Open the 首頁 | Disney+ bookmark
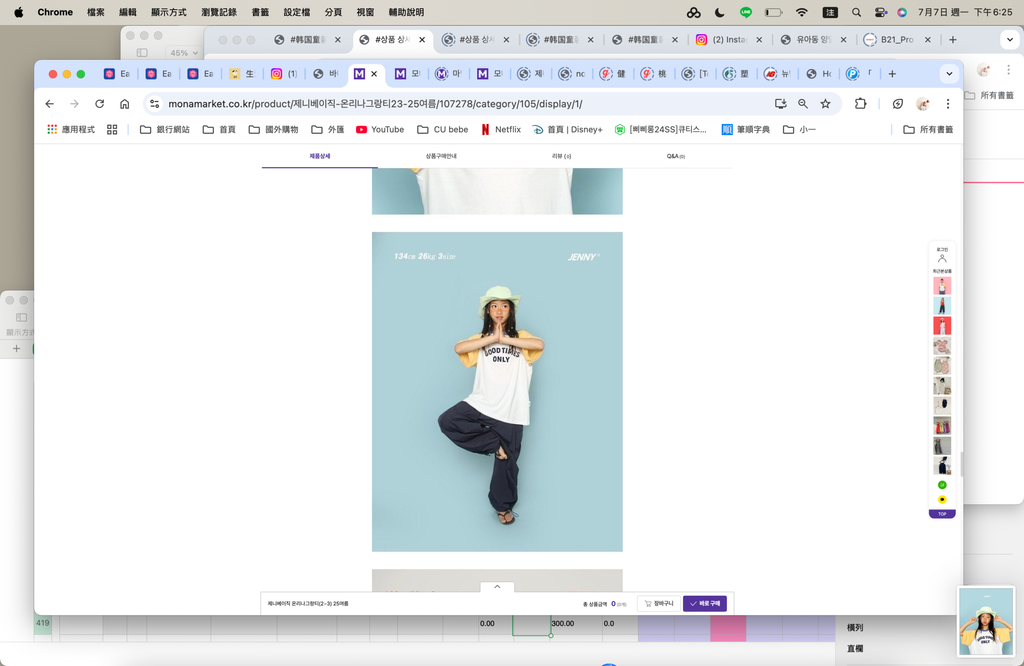The height and width of the screenshot is (666, 1024). (568, 129)
